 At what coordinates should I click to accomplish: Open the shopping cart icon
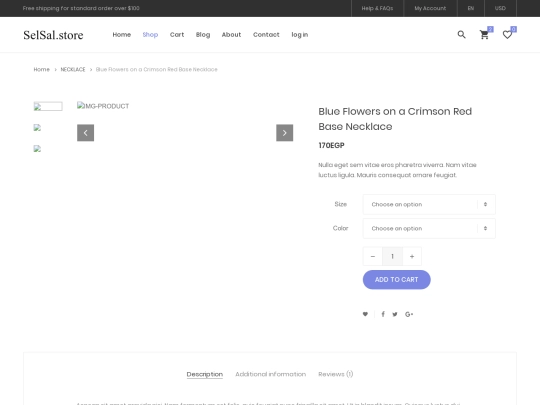tap(484, 34)
